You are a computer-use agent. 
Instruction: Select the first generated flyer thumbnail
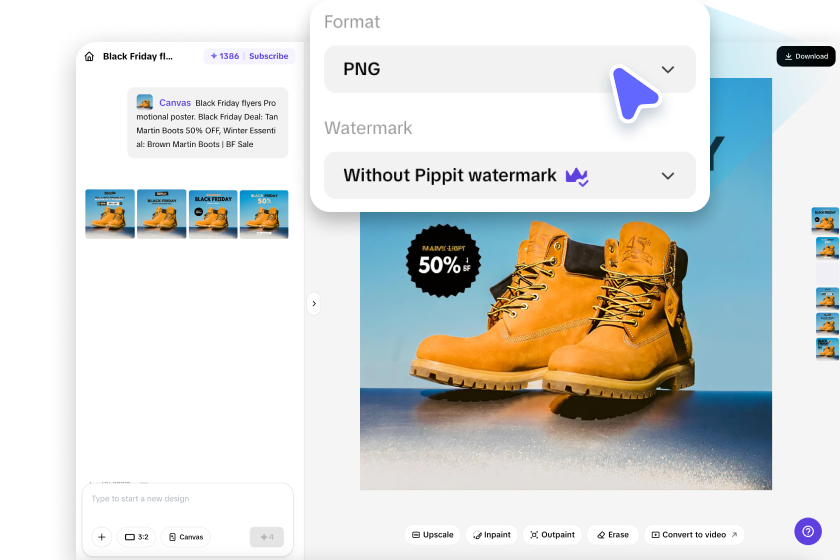(x=110, y=213)
